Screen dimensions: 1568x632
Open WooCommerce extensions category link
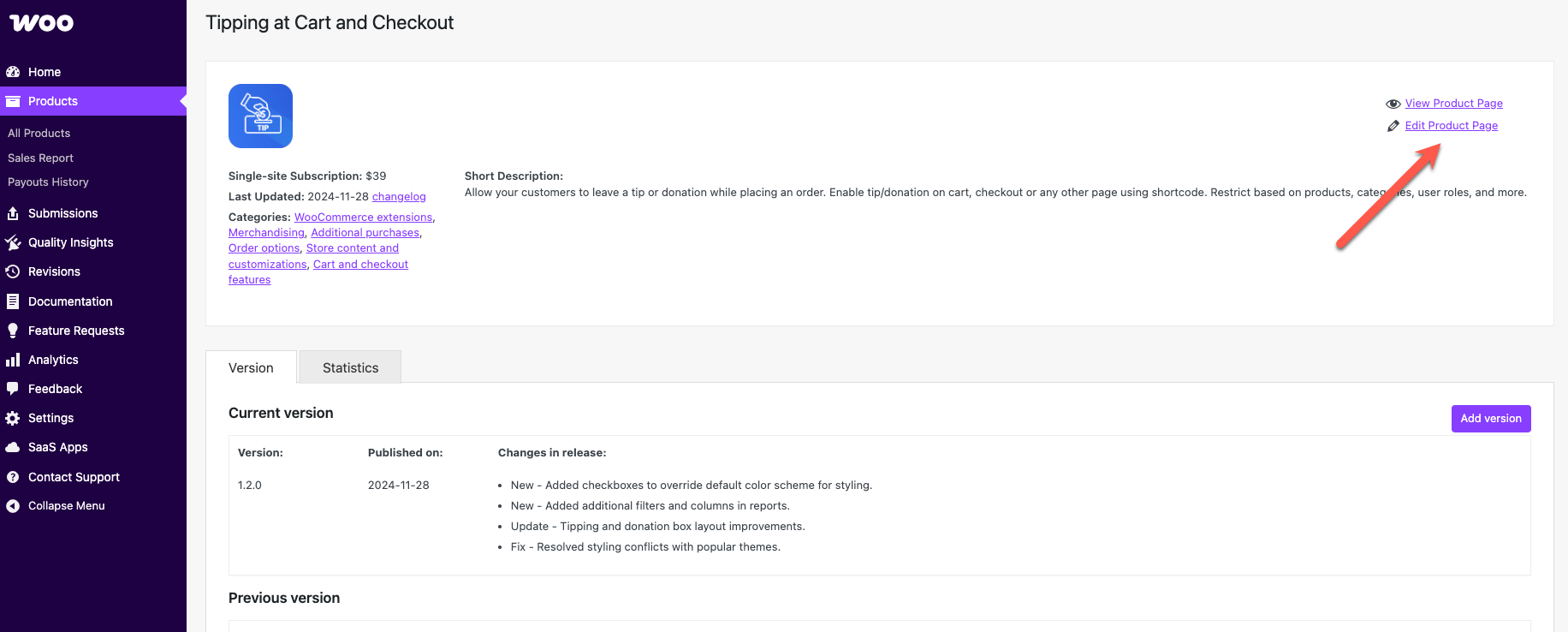(363, 218)
